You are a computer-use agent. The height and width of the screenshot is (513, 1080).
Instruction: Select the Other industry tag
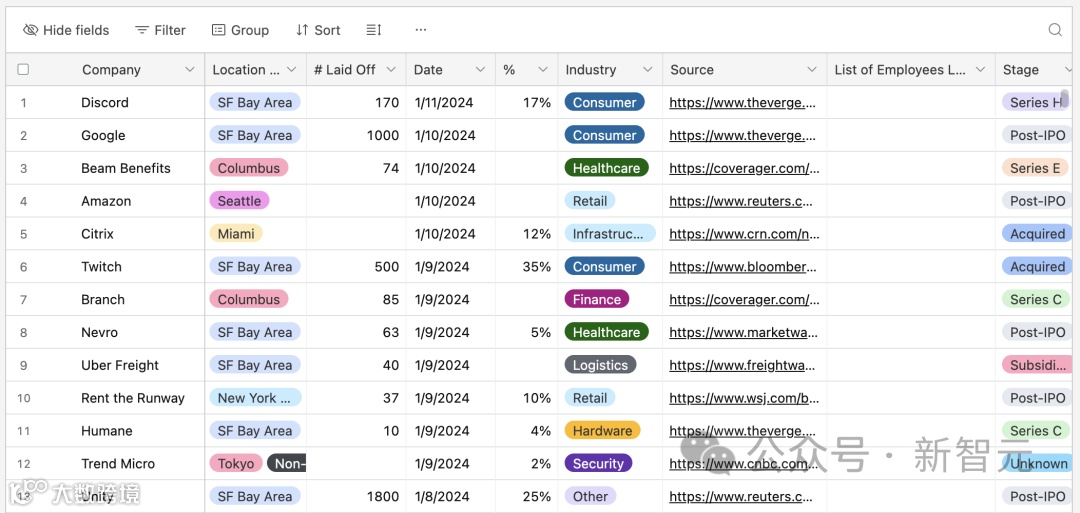[590, 496]
